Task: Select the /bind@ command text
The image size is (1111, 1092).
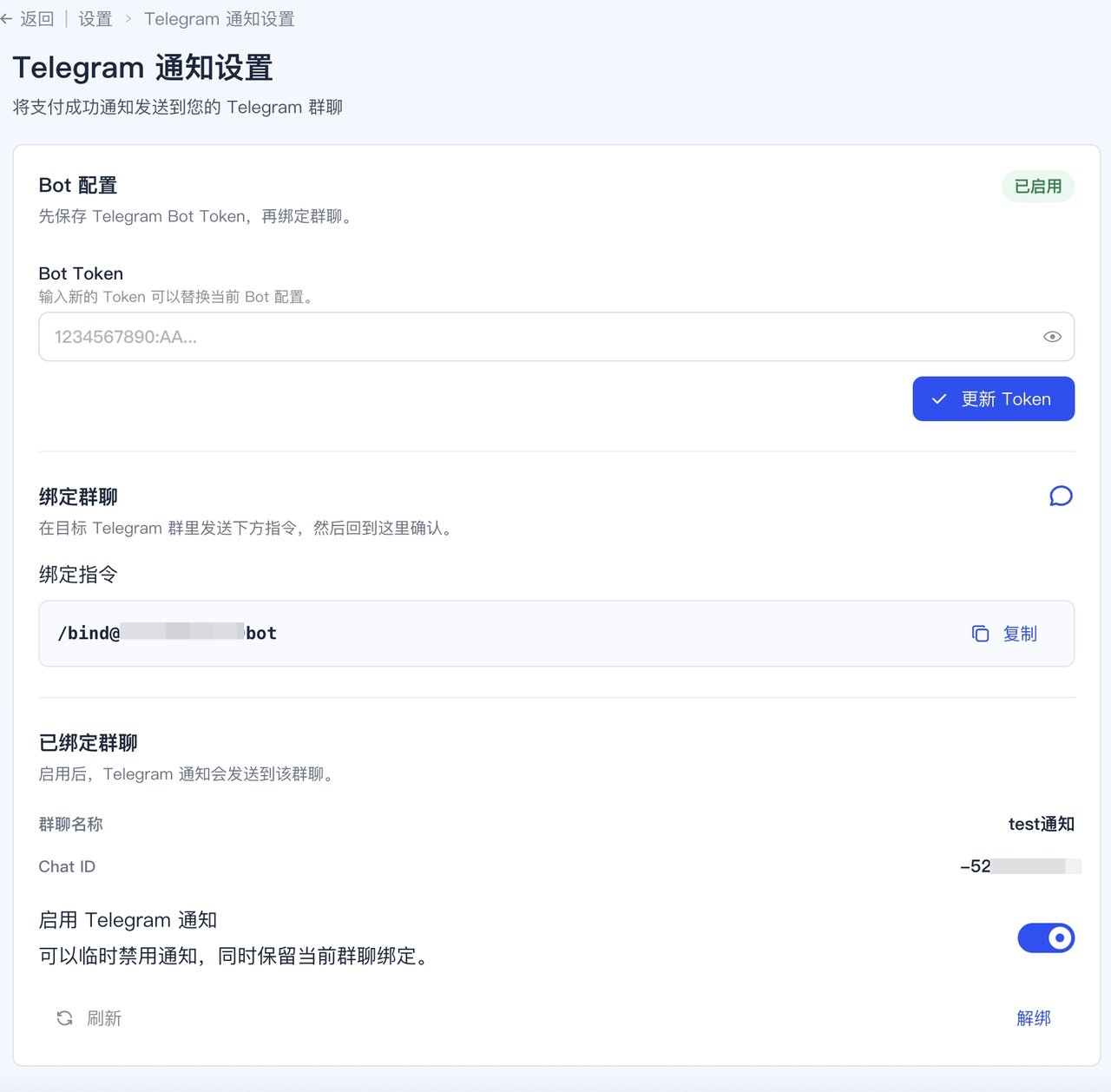Action: (167, 633)
